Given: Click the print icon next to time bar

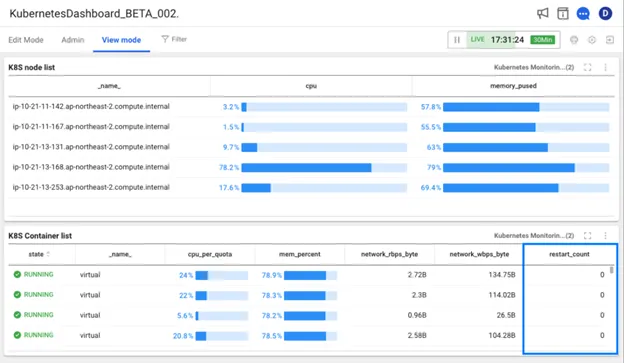Looking at the screenshot, I should tap(574, 40).
